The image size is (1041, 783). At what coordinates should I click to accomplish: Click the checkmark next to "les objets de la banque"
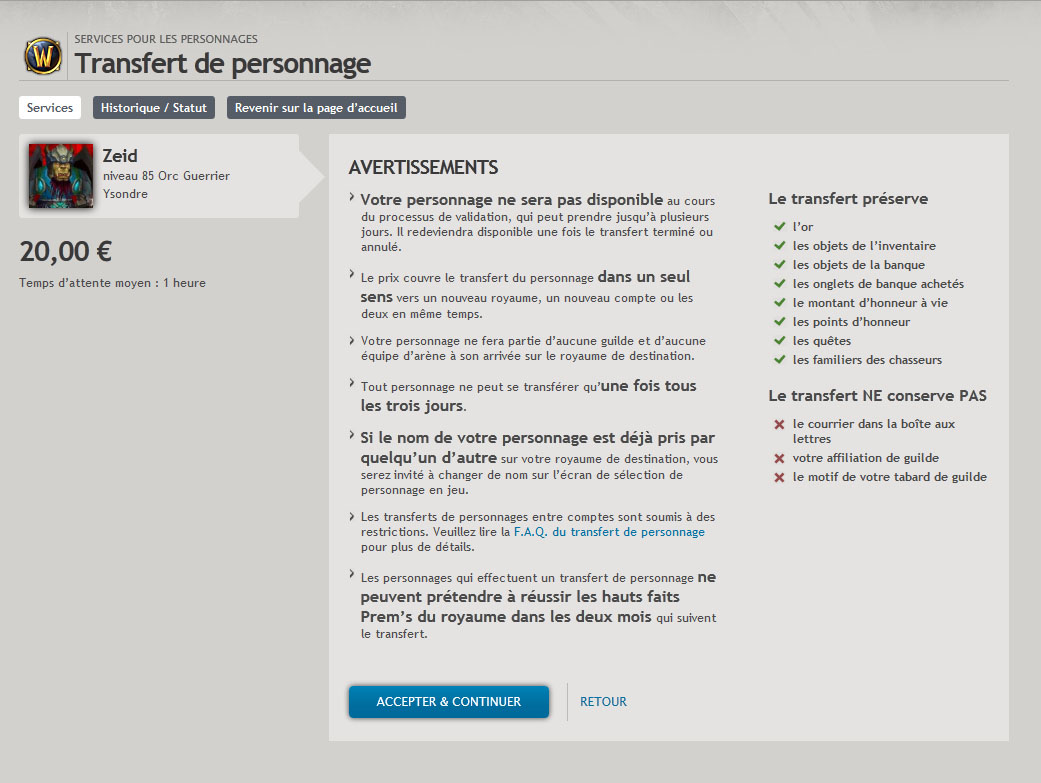779,265
